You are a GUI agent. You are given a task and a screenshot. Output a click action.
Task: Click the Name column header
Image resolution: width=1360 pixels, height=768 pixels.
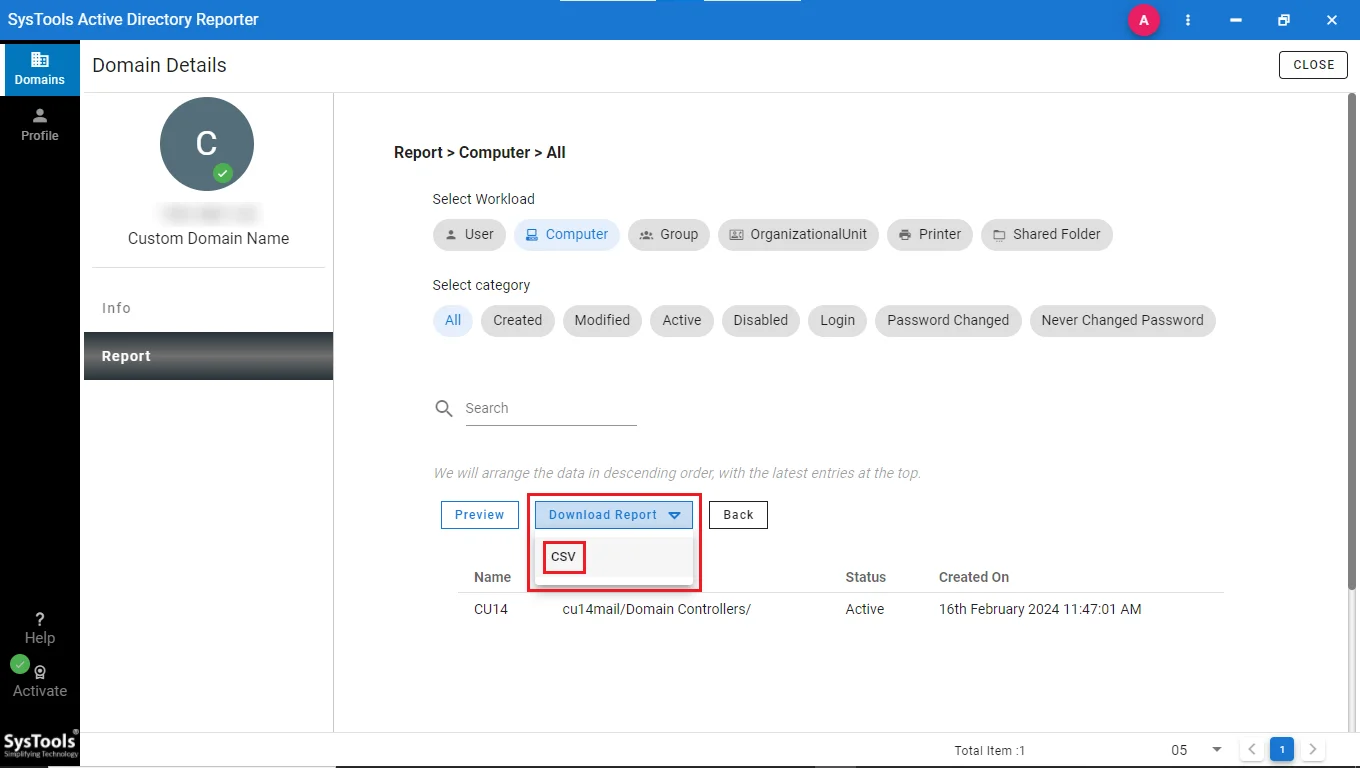coord(492,577)
